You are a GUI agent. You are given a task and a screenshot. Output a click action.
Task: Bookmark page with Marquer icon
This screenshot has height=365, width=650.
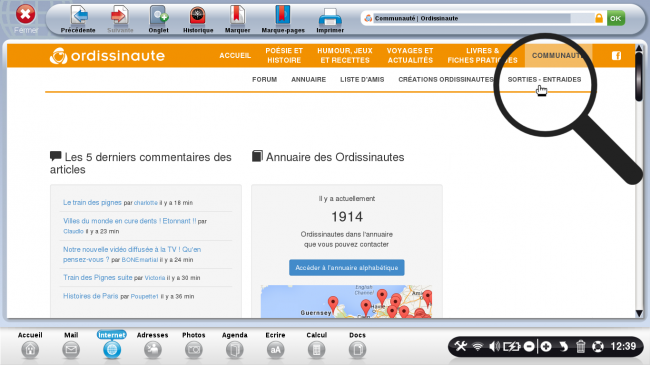[237, 16]
